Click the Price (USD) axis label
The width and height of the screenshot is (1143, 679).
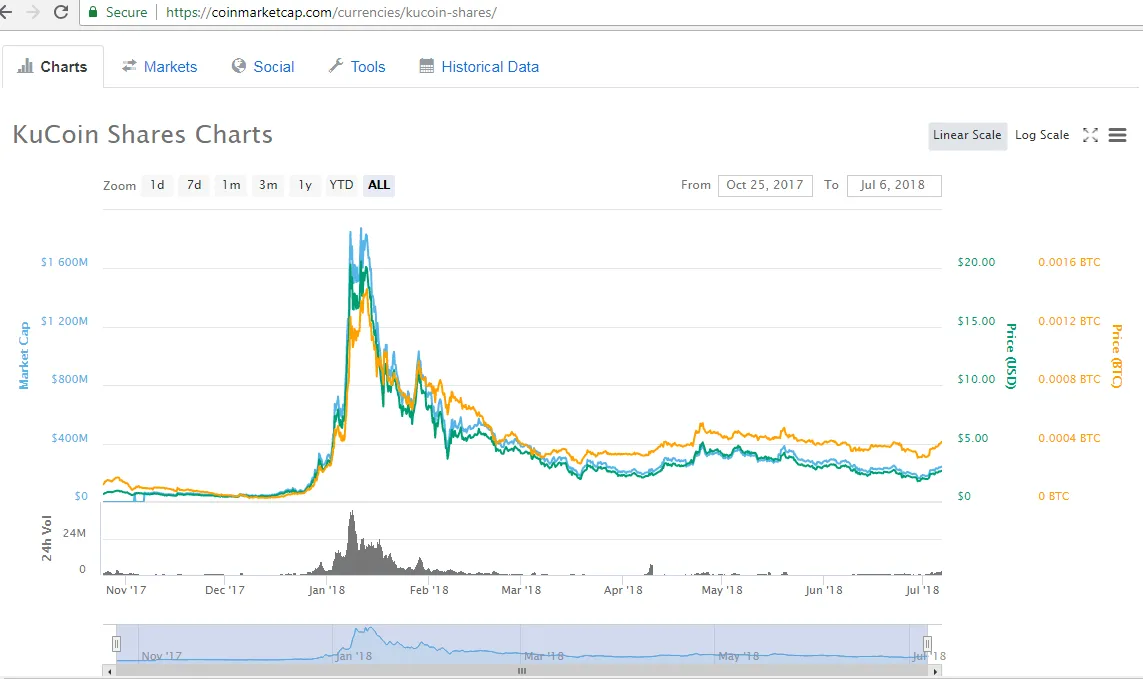click(x=1010, y=356)
